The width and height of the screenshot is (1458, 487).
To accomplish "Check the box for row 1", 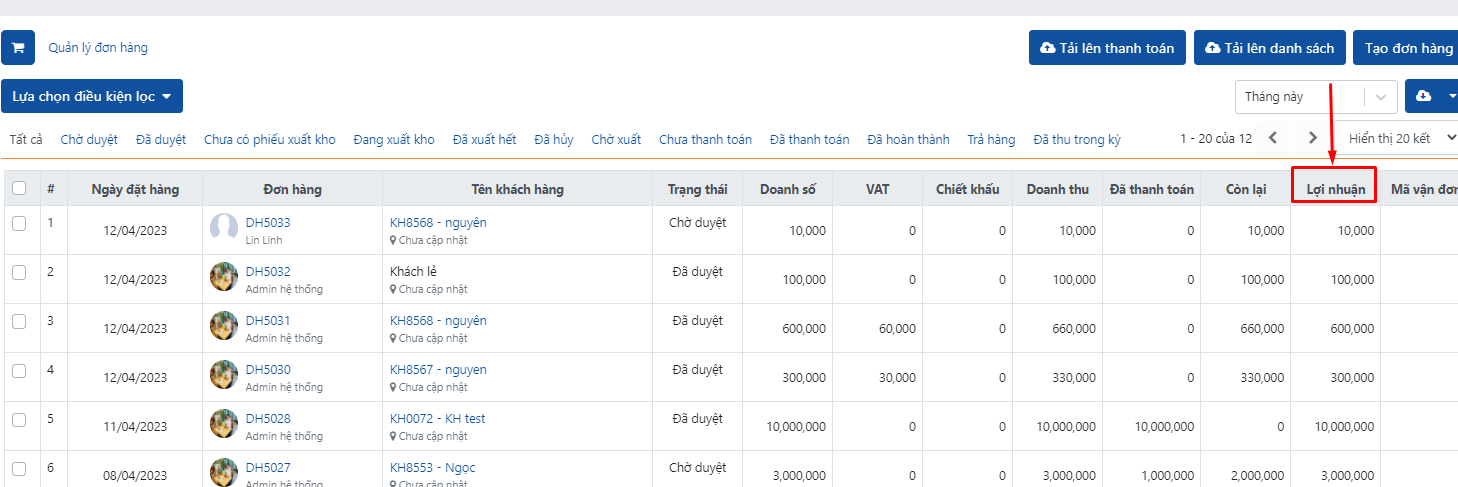I will [x=19, y=224].
